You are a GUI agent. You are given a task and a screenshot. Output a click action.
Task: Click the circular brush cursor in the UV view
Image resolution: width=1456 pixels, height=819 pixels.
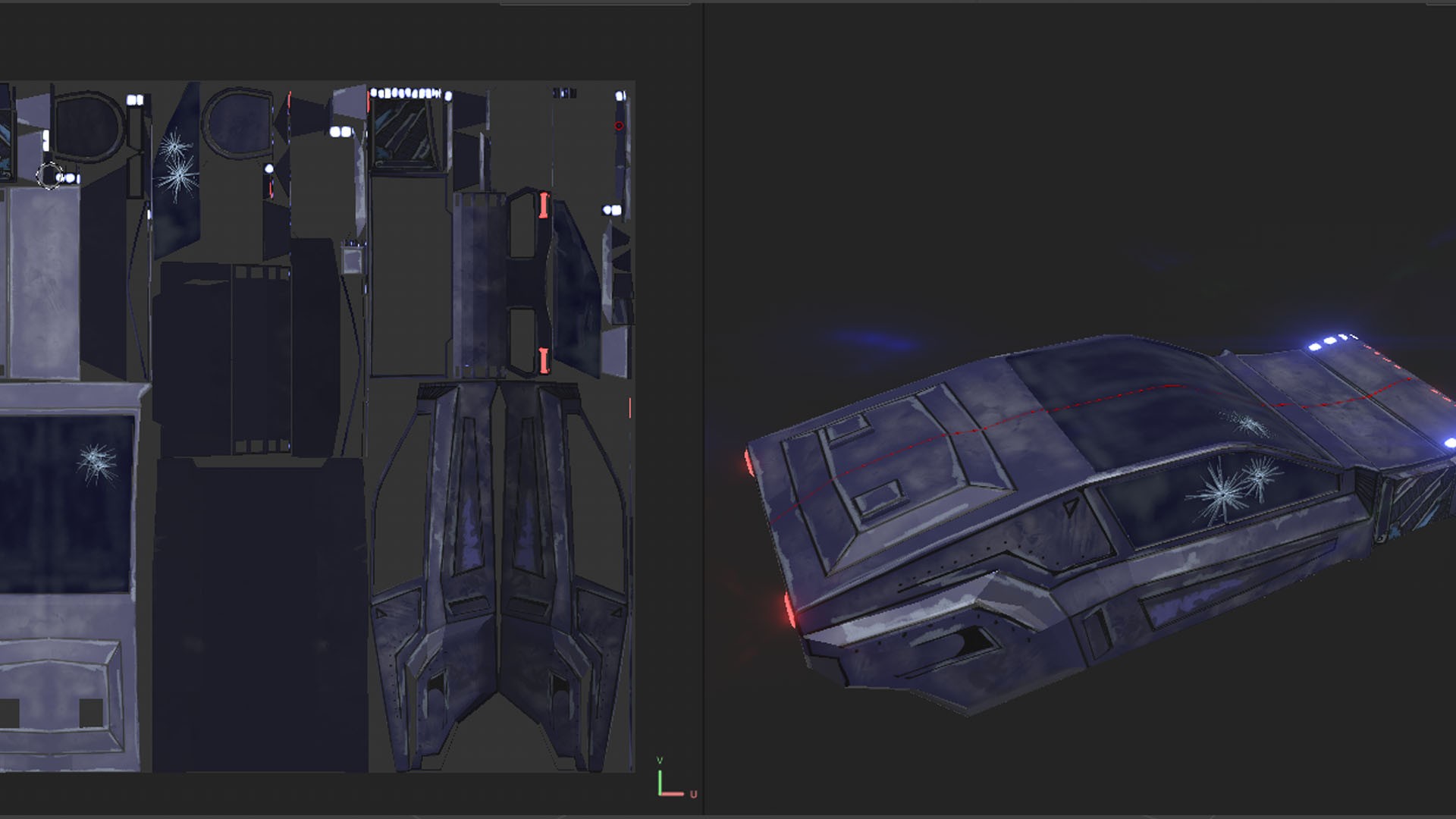[49, 176]
